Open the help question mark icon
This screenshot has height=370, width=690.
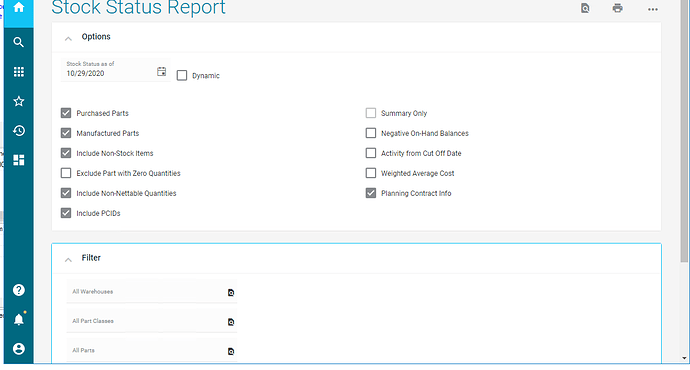pos(18,290)
